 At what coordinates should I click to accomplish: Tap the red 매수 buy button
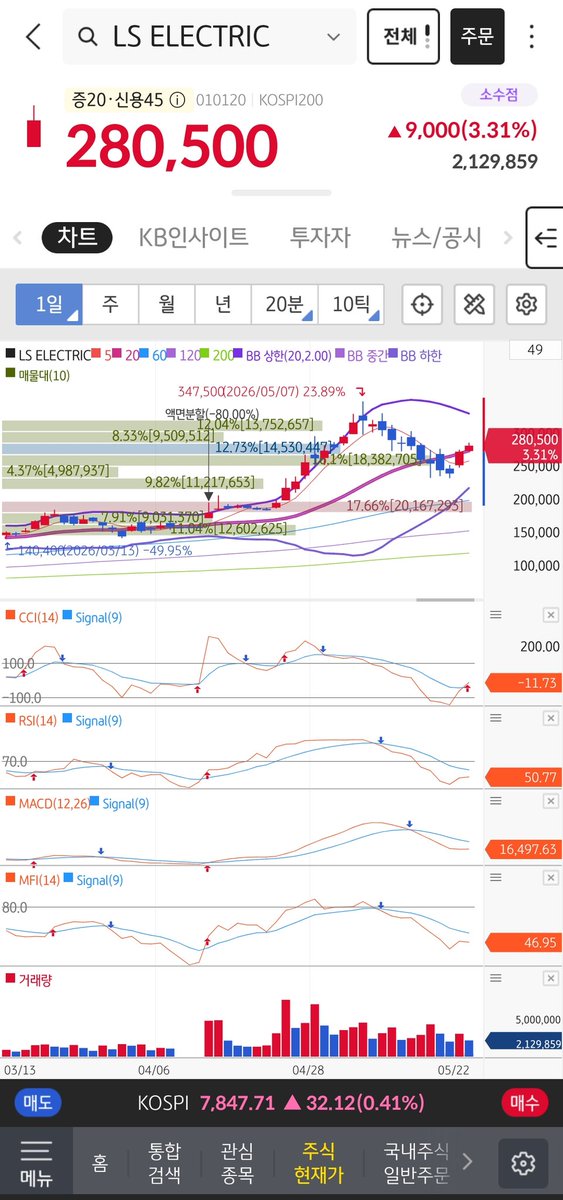524,1103
